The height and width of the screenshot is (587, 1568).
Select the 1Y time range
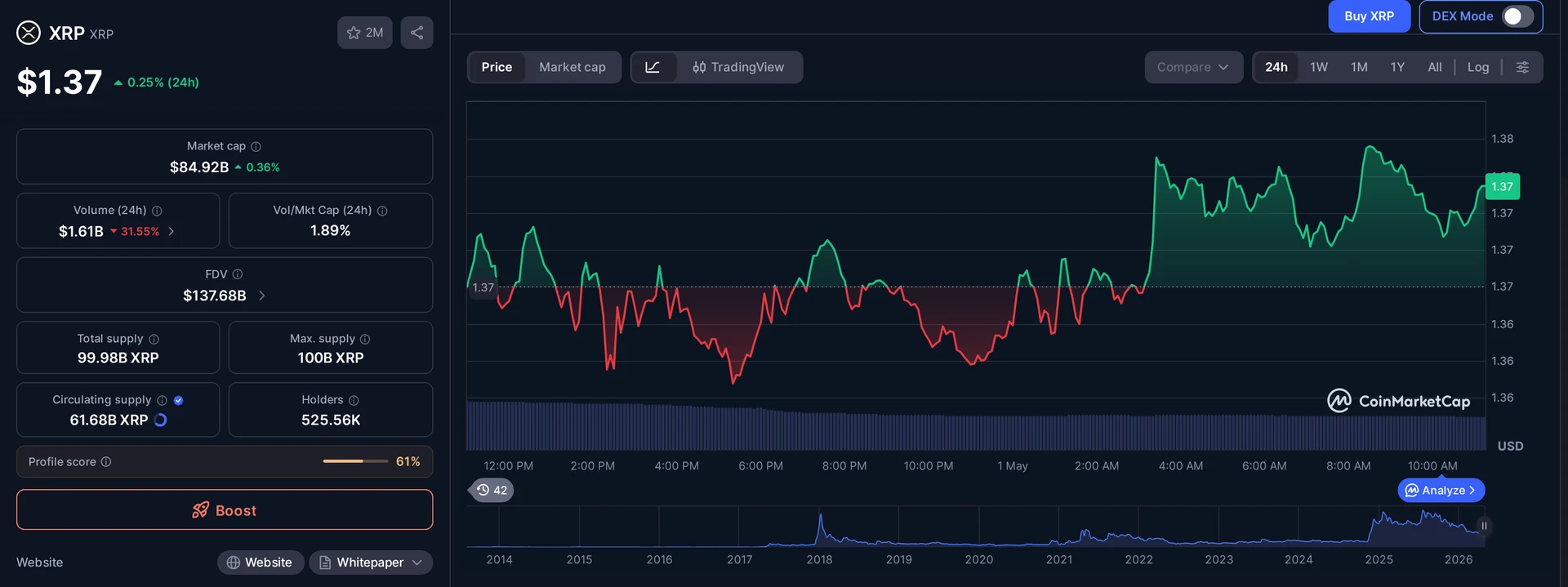(x=1397, y=67)
